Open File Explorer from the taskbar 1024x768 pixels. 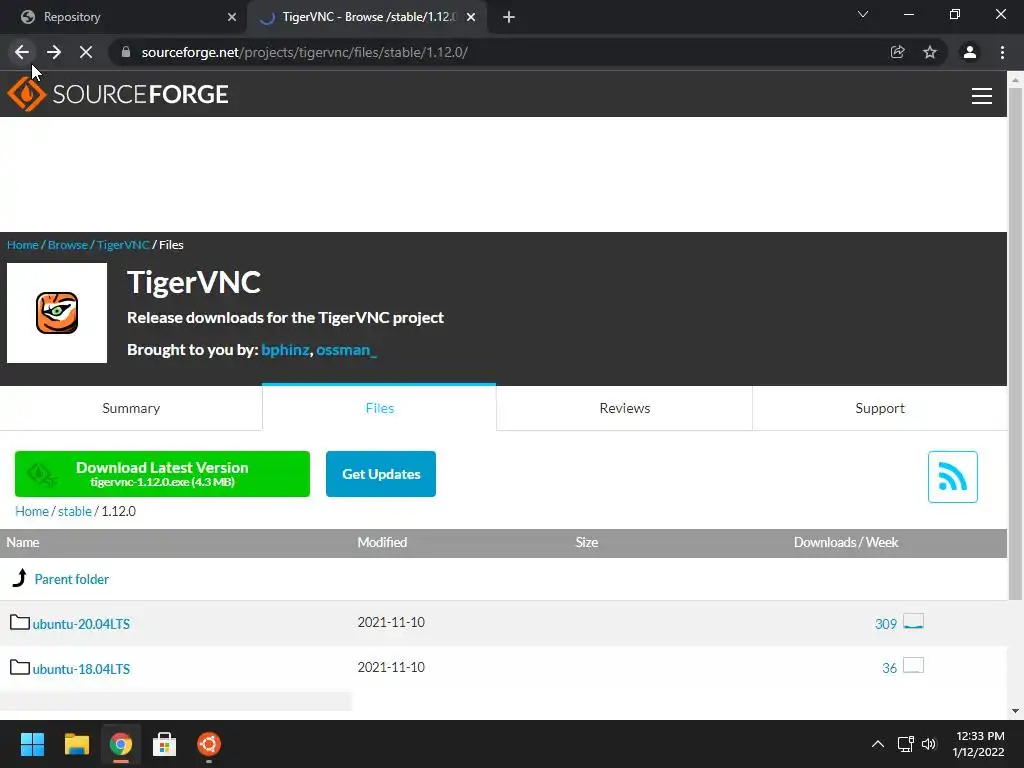76,744
